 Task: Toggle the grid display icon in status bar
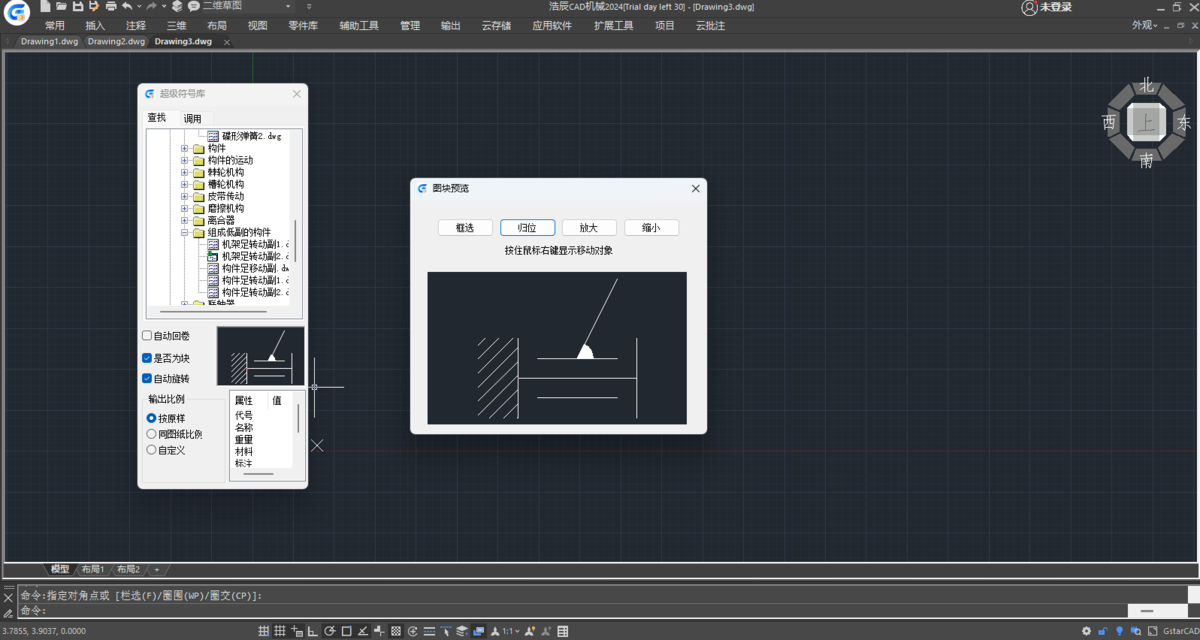(280, 631)
